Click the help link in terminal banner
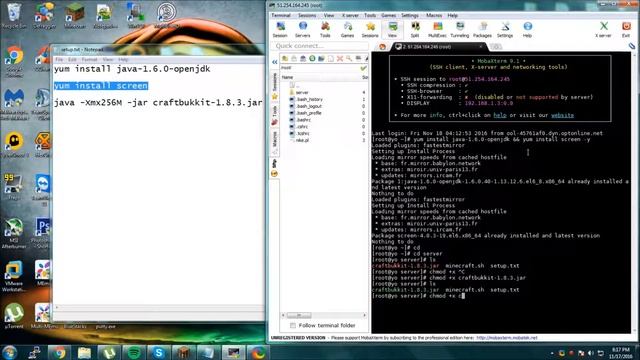Viewport: 640px width, 360px height. tap(500, 116)
